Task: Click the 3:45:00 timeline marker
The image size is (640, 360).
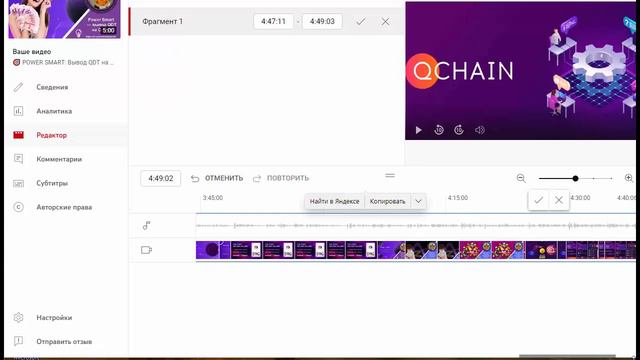Action: 213,198
